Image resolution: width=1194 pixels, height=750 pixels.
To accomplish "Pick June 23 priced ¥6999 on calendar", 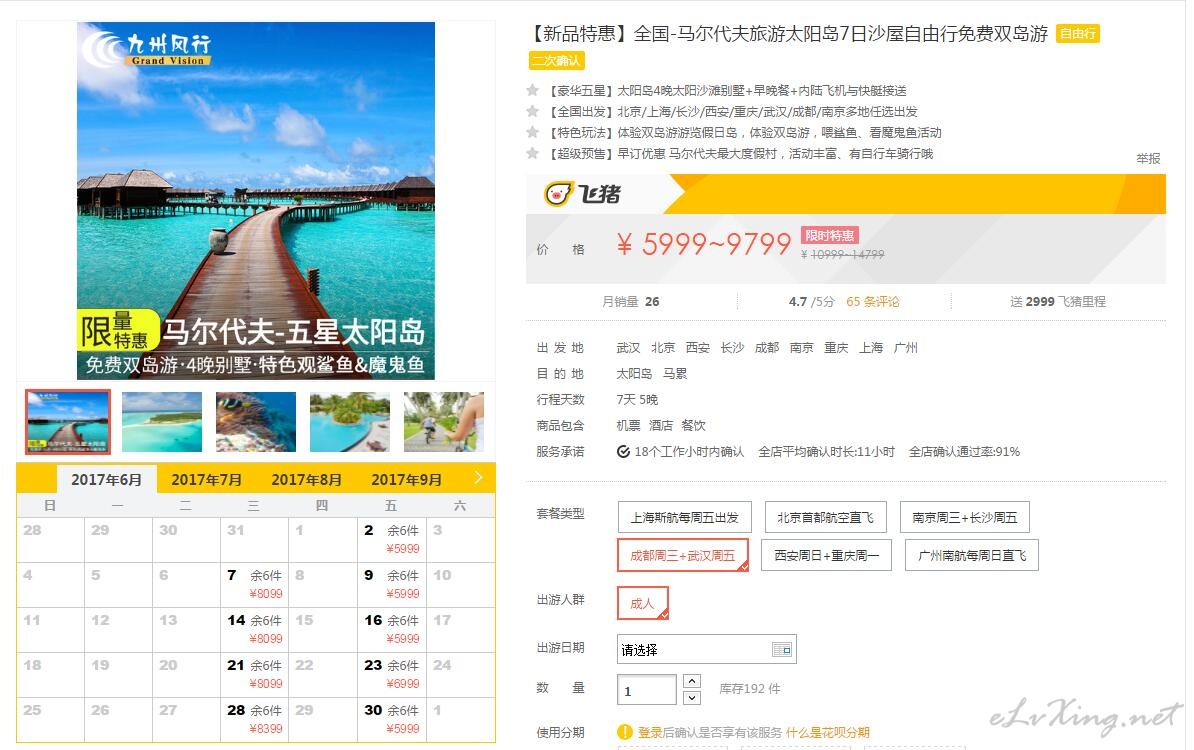I will click(391, 674).
